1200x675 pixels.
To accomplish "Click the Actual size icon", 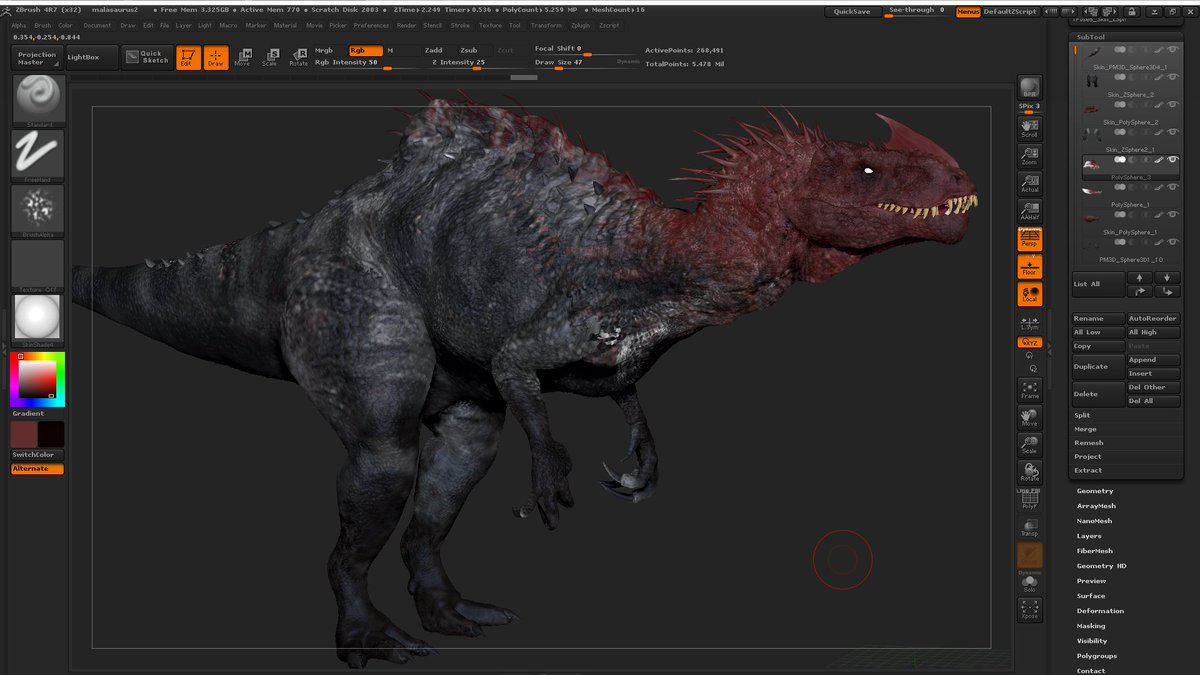I will click(x=1029, y=183).
